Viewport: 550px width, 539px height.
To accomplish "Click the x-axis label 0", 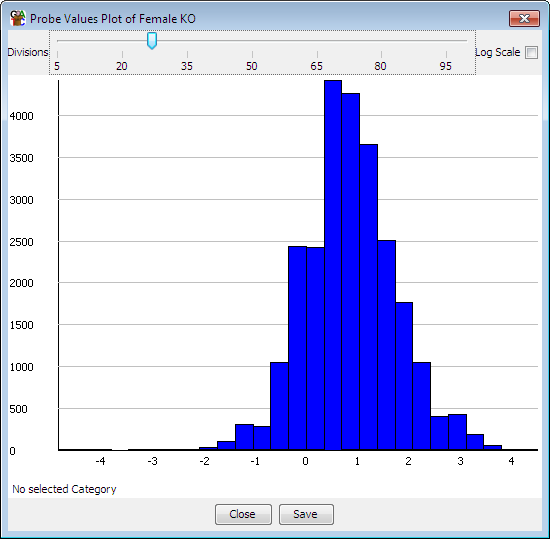I will [305, 461].
